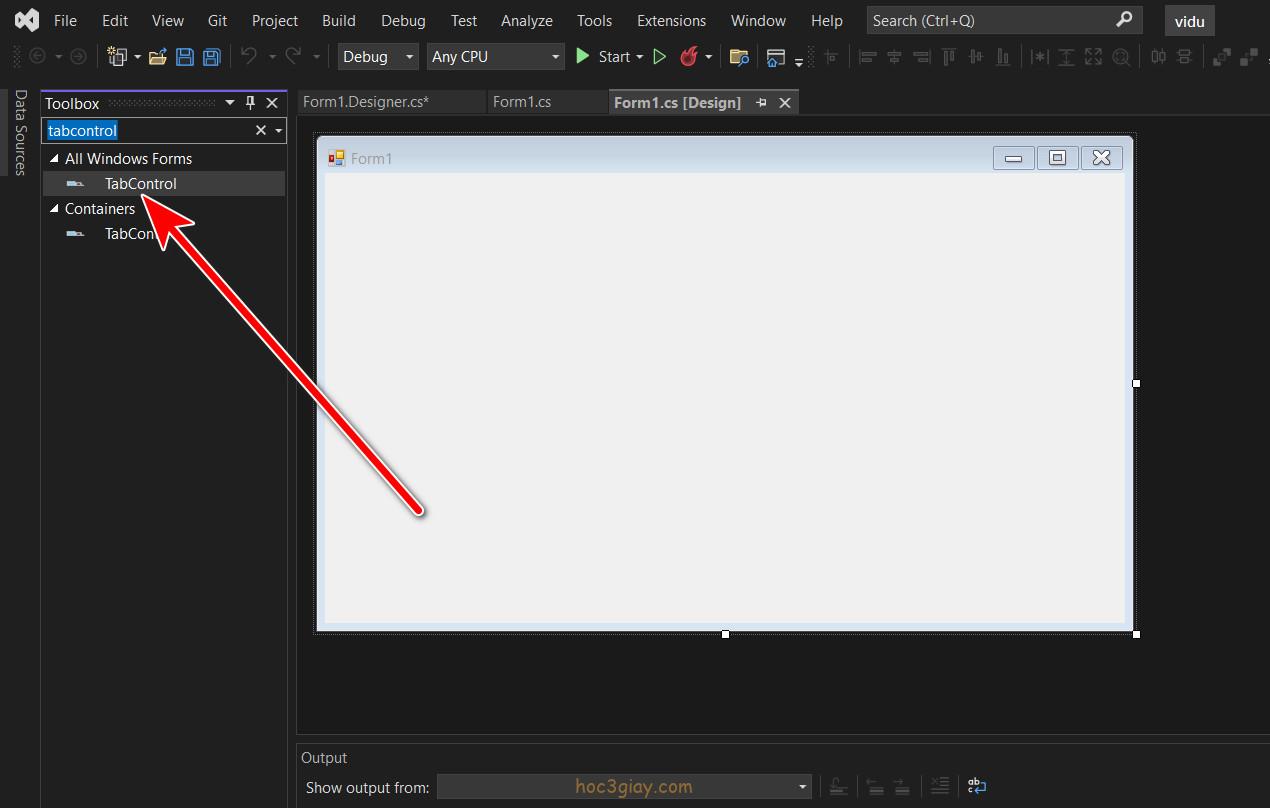Screen dimensions: 1270x808
Task: Click the Hot Reload flame icon
Action: (688, 57)
